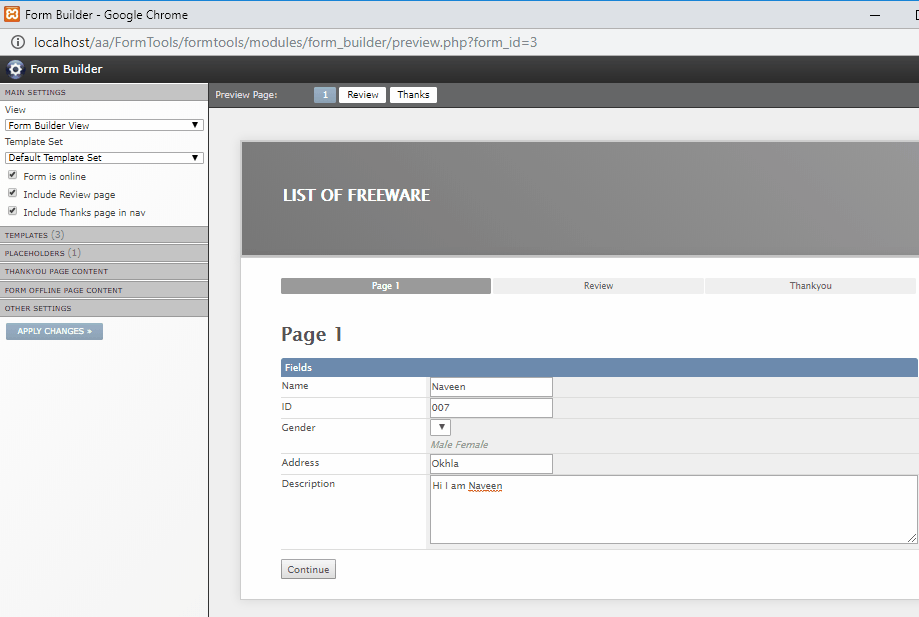Image resolution: width=919 pixels, height=617 pixels.
Task: Collapse the Main Settings section header
Action: [104, 92]
